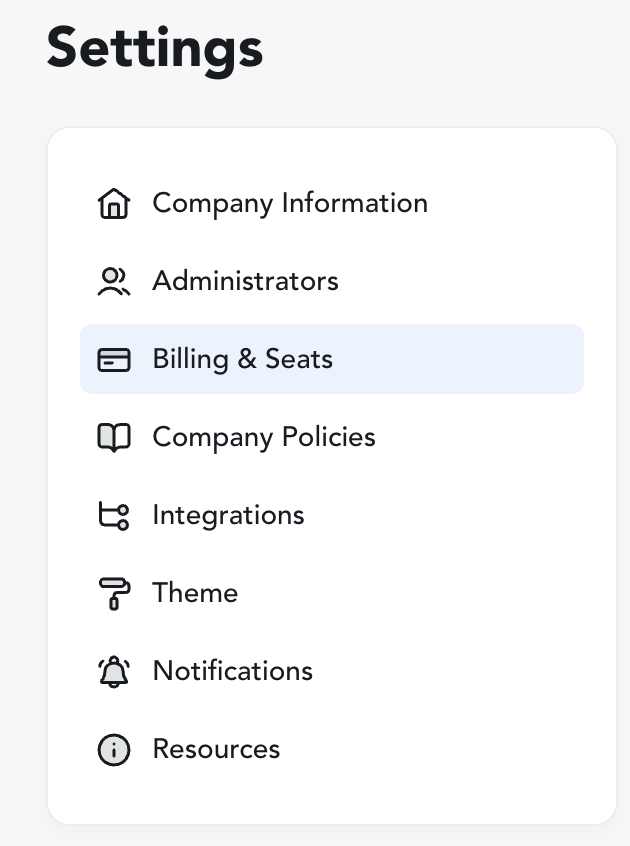
Task: Open the Notifications text entry
Action: [232, 671]
